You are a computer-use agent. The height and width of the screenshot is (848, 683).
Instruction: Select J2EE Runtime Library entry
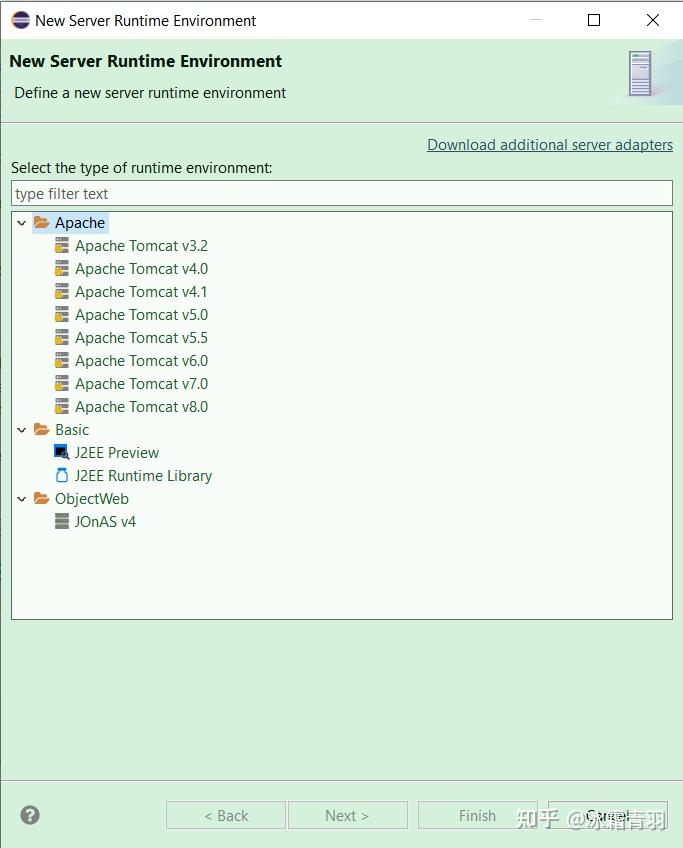(x=143, y=475)
